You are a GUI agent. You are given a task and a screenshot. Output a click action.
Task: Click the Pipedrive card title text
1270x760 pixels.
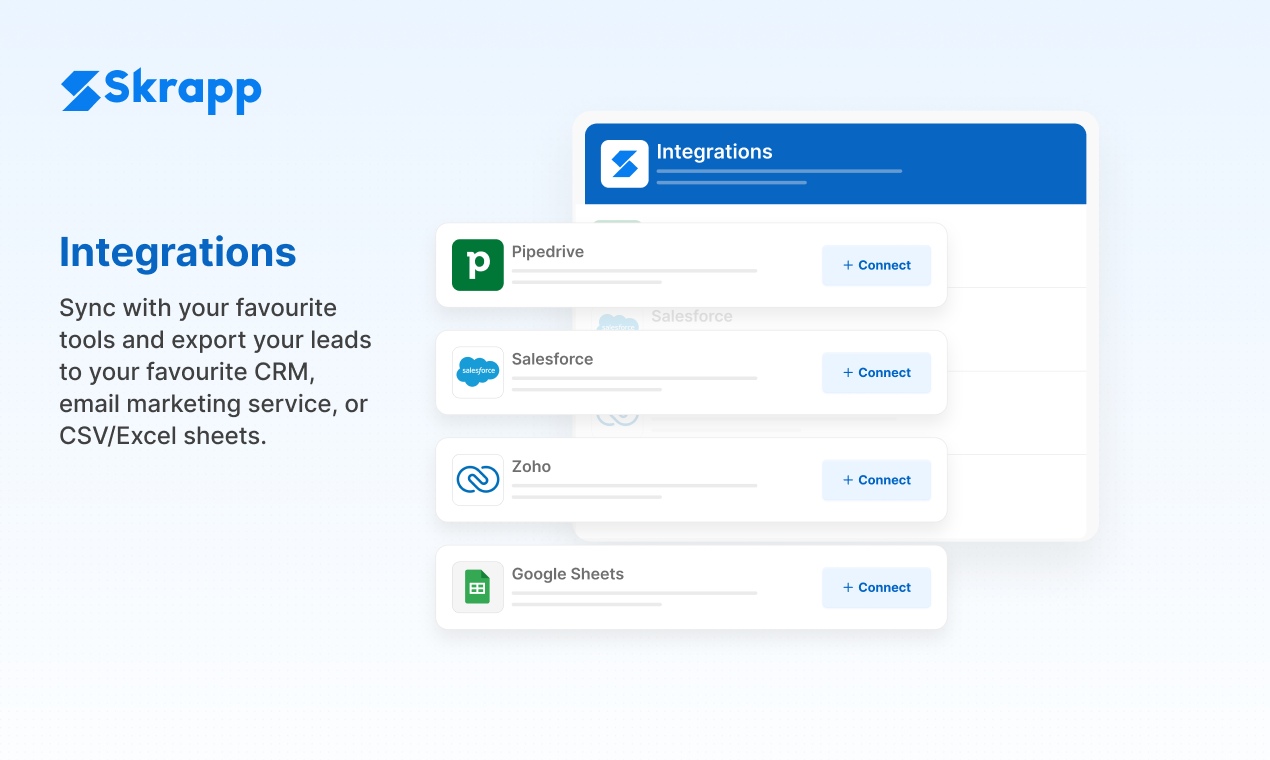tap(548, 252)
